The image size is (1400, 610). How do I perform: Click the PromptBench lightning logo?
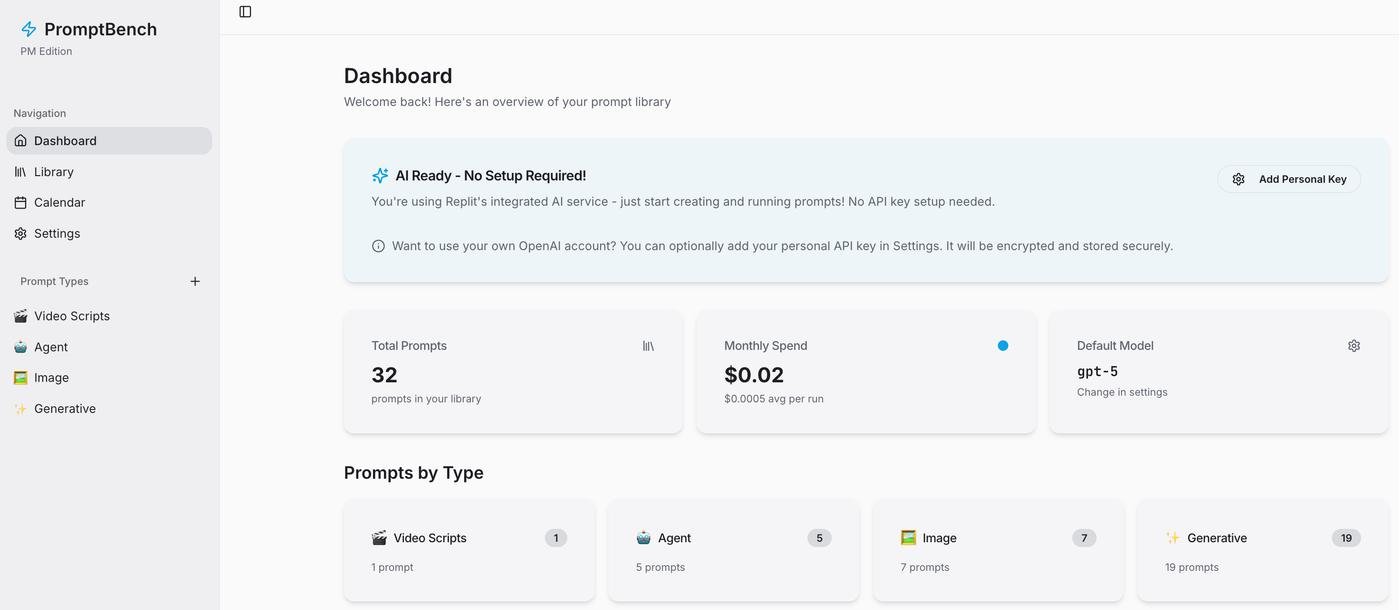coord(29,30)
